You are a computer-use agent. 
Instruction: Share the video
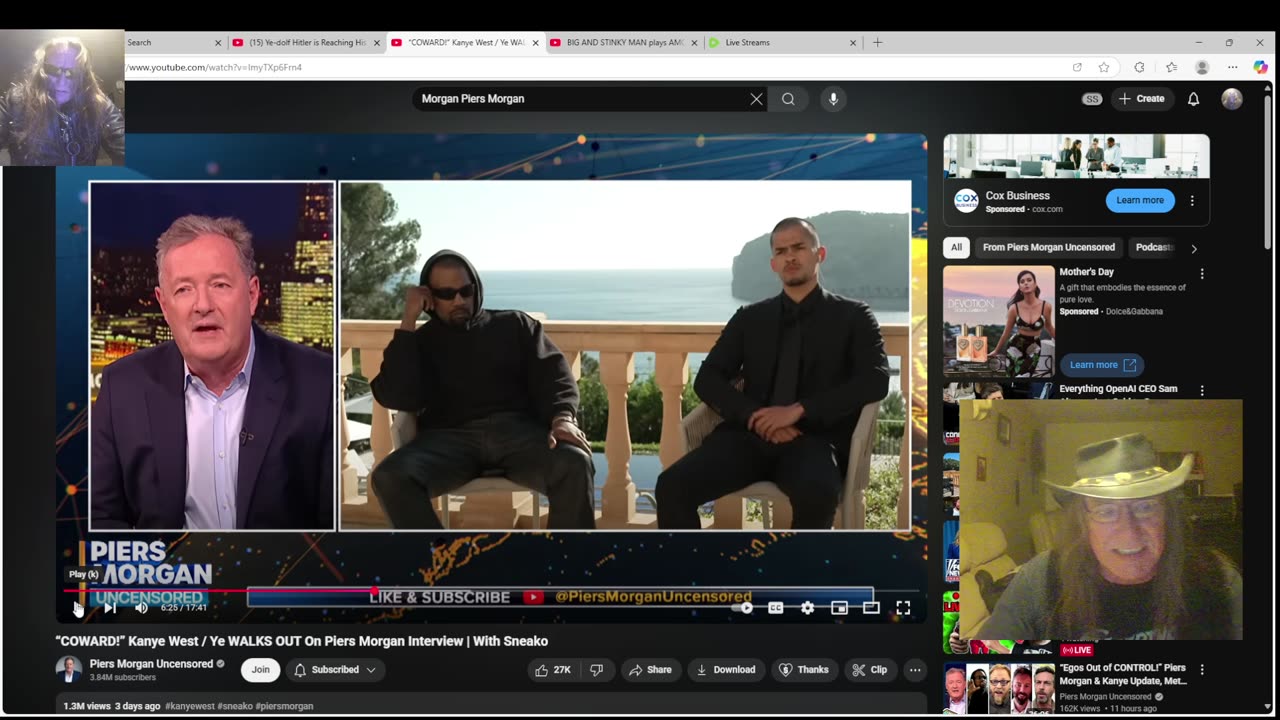pos(650,670)
